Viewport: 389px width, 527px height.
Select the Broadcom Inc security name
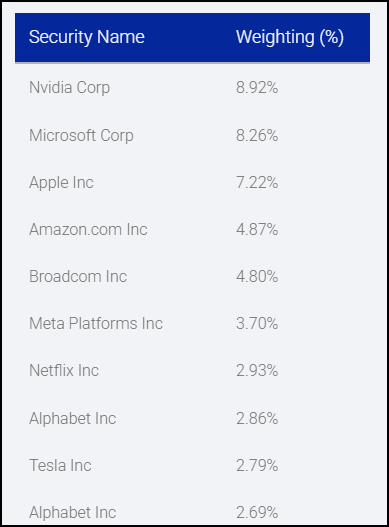[78, 277]
